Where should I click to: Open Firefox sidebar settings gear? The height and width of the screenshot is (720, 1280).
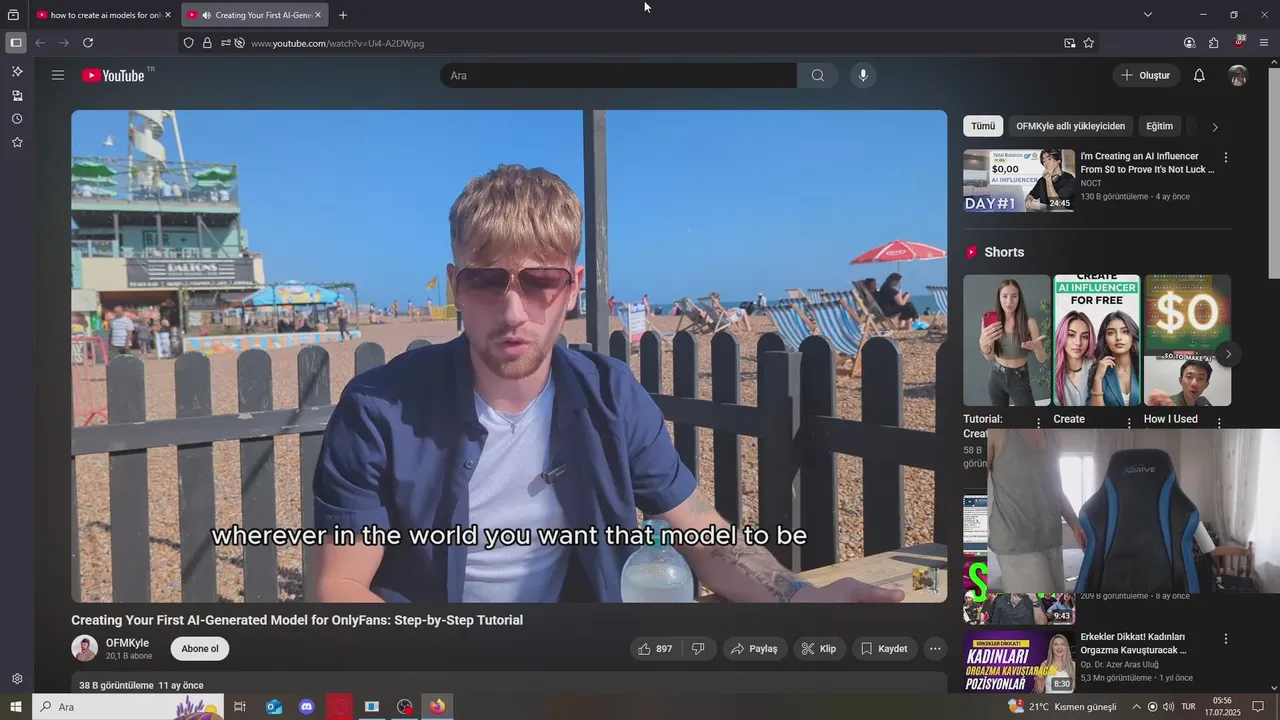click(17, 678)
